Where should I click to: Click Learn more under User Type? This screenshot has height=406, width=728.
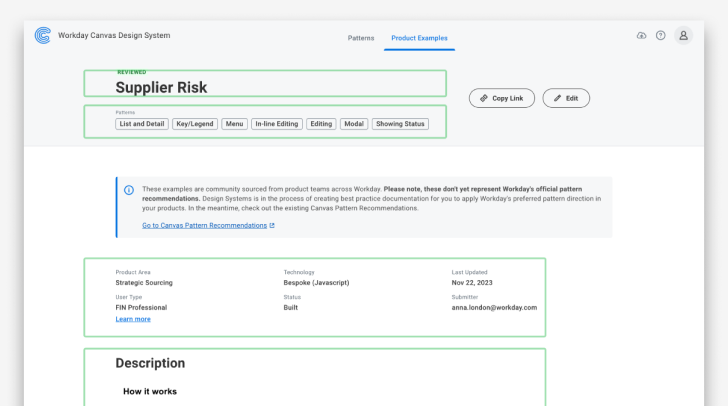click(133, 319)
